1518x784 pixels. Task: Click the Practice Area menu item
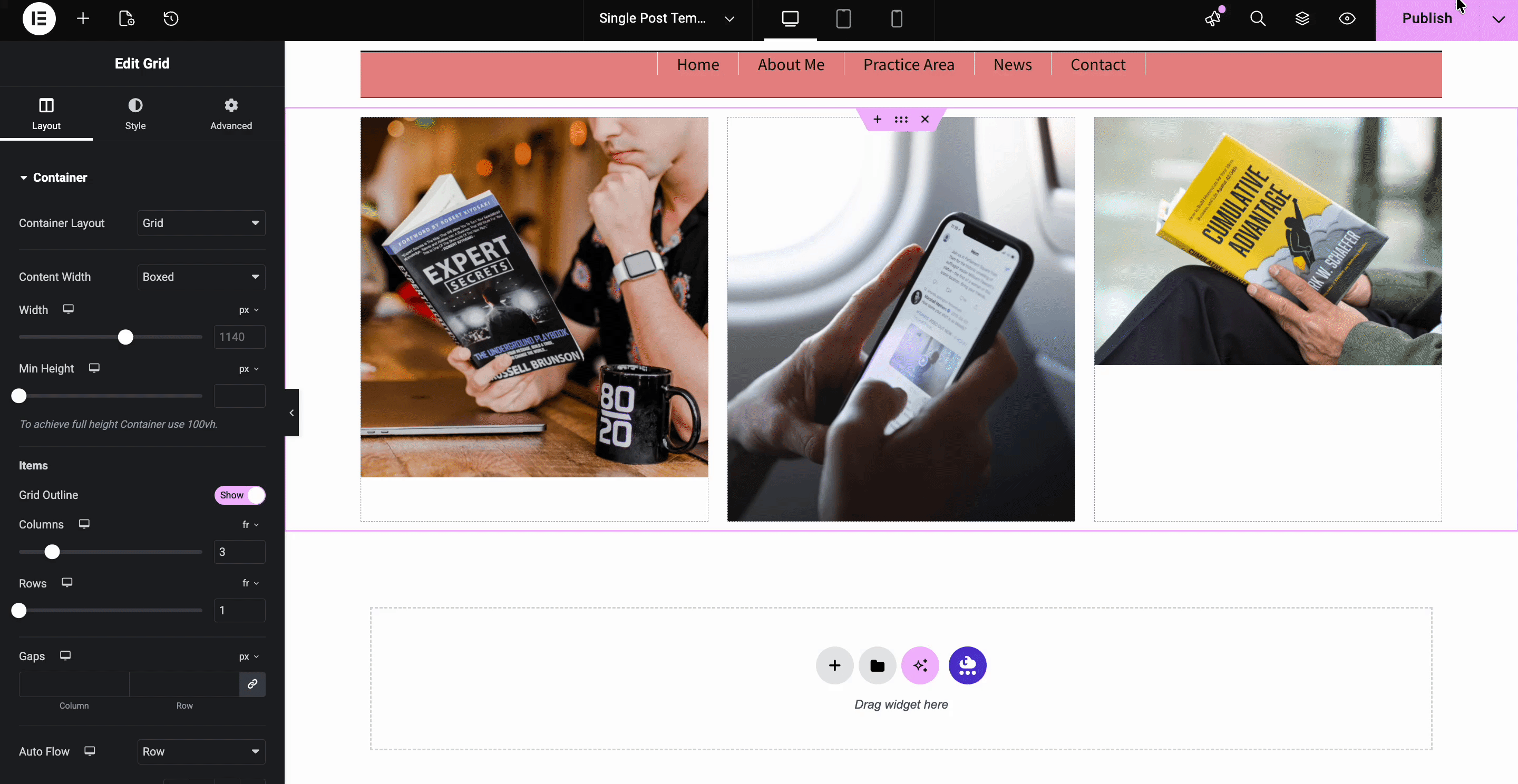pos(909,65)
